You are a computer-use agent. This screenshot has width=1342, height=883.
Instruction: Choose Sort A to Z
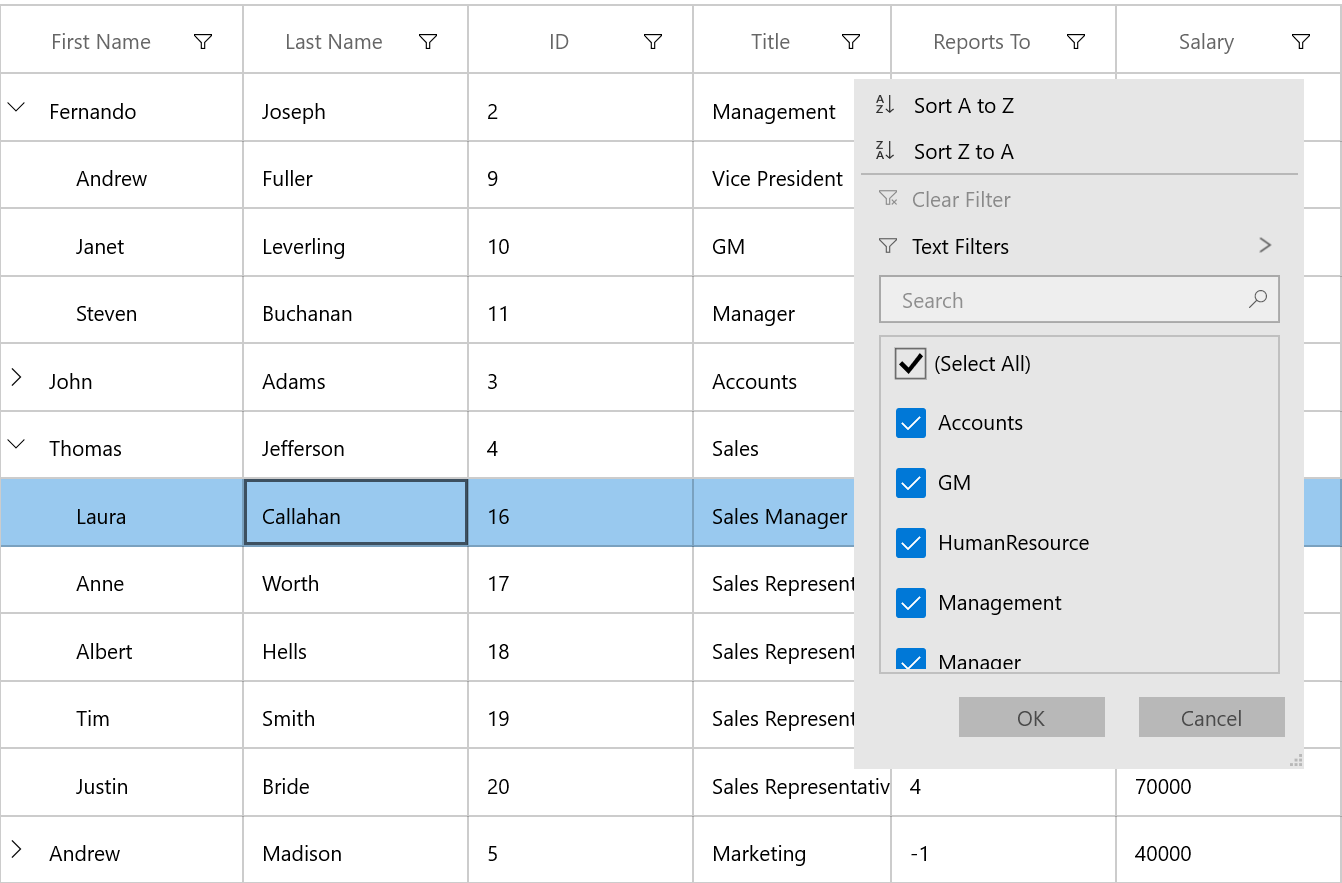pos(963,106)
